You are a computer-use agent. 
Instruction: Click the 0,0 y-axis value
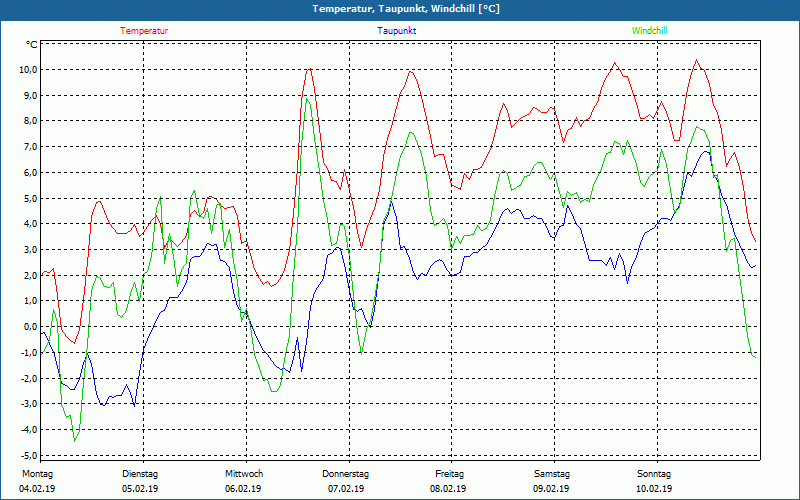30,327
